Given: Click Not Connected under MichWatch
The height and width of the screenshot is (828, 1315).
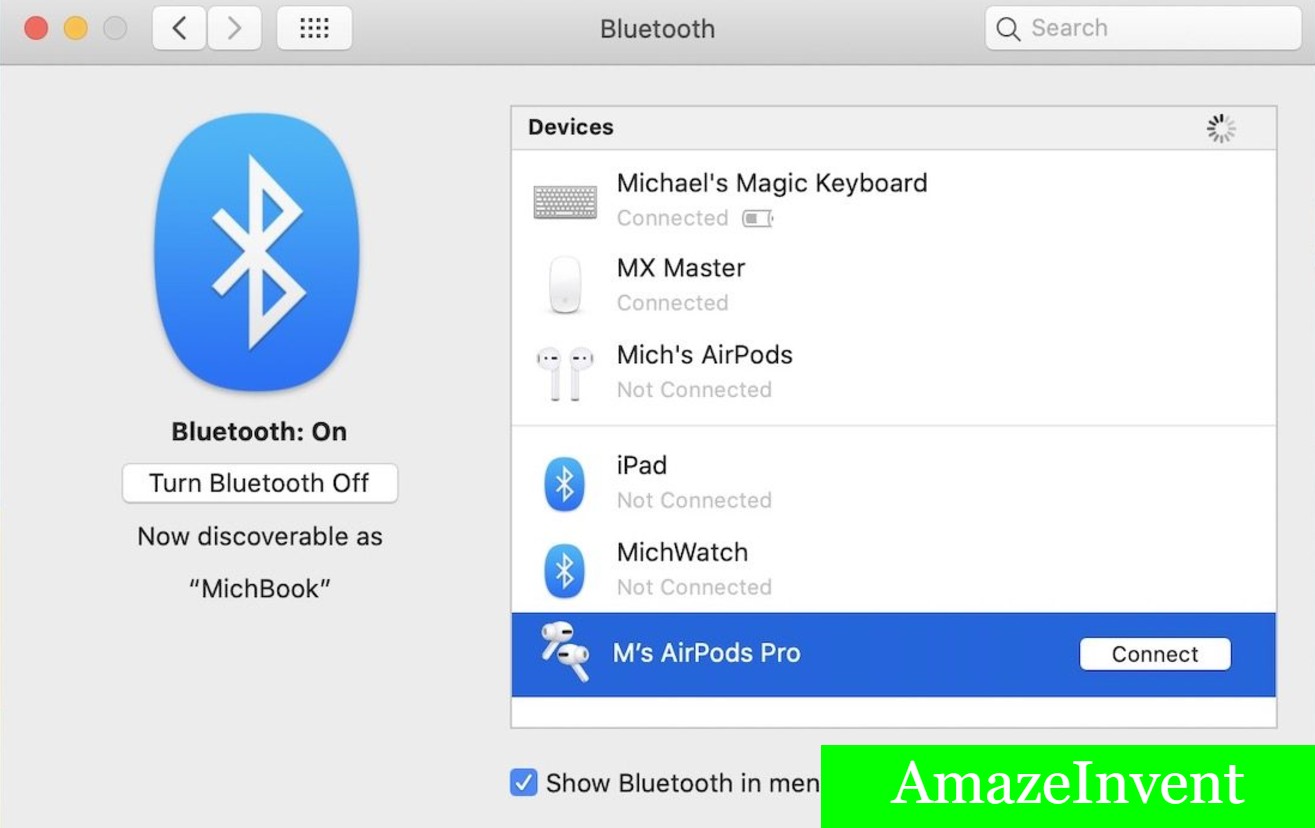Looking at the screenshot, I should 694,587.
